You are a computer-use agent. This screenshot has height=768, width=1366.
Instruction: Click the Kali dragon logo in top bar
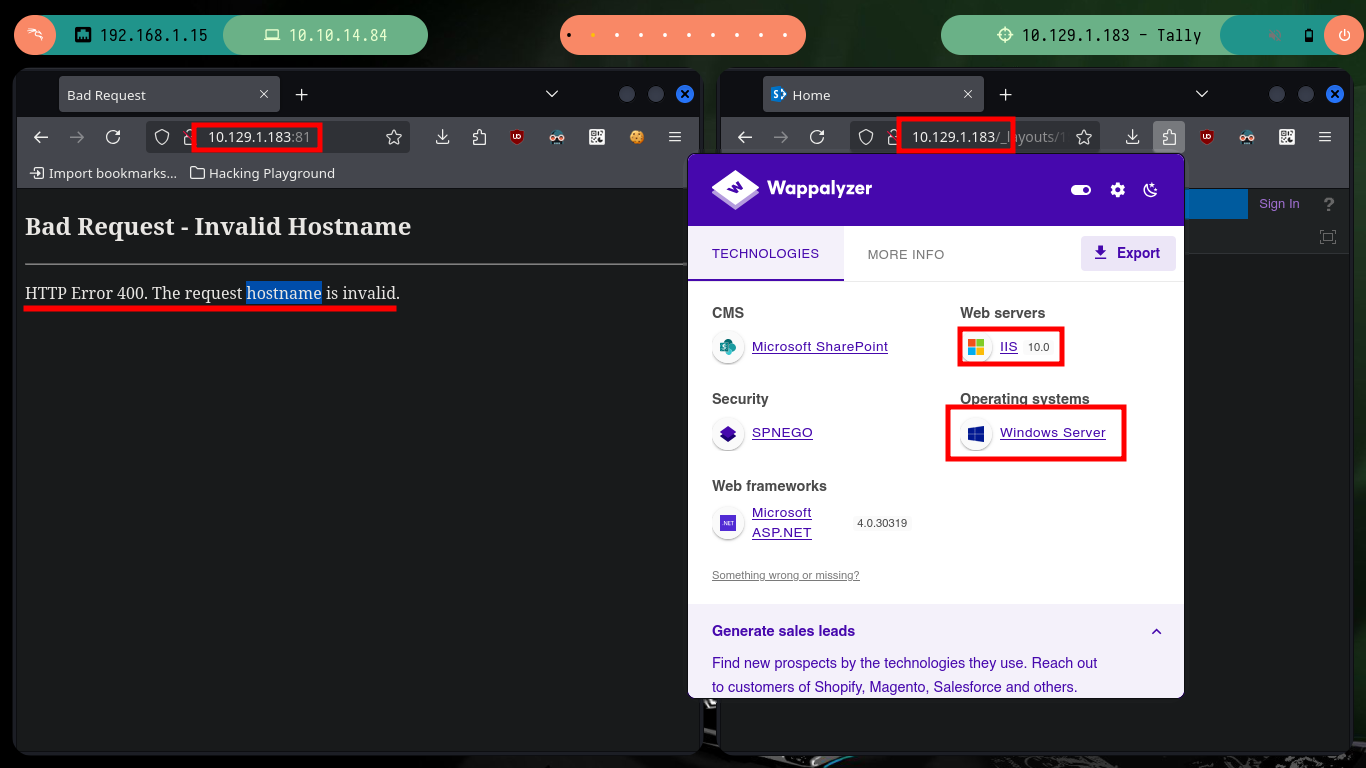(x=34, y=35)
